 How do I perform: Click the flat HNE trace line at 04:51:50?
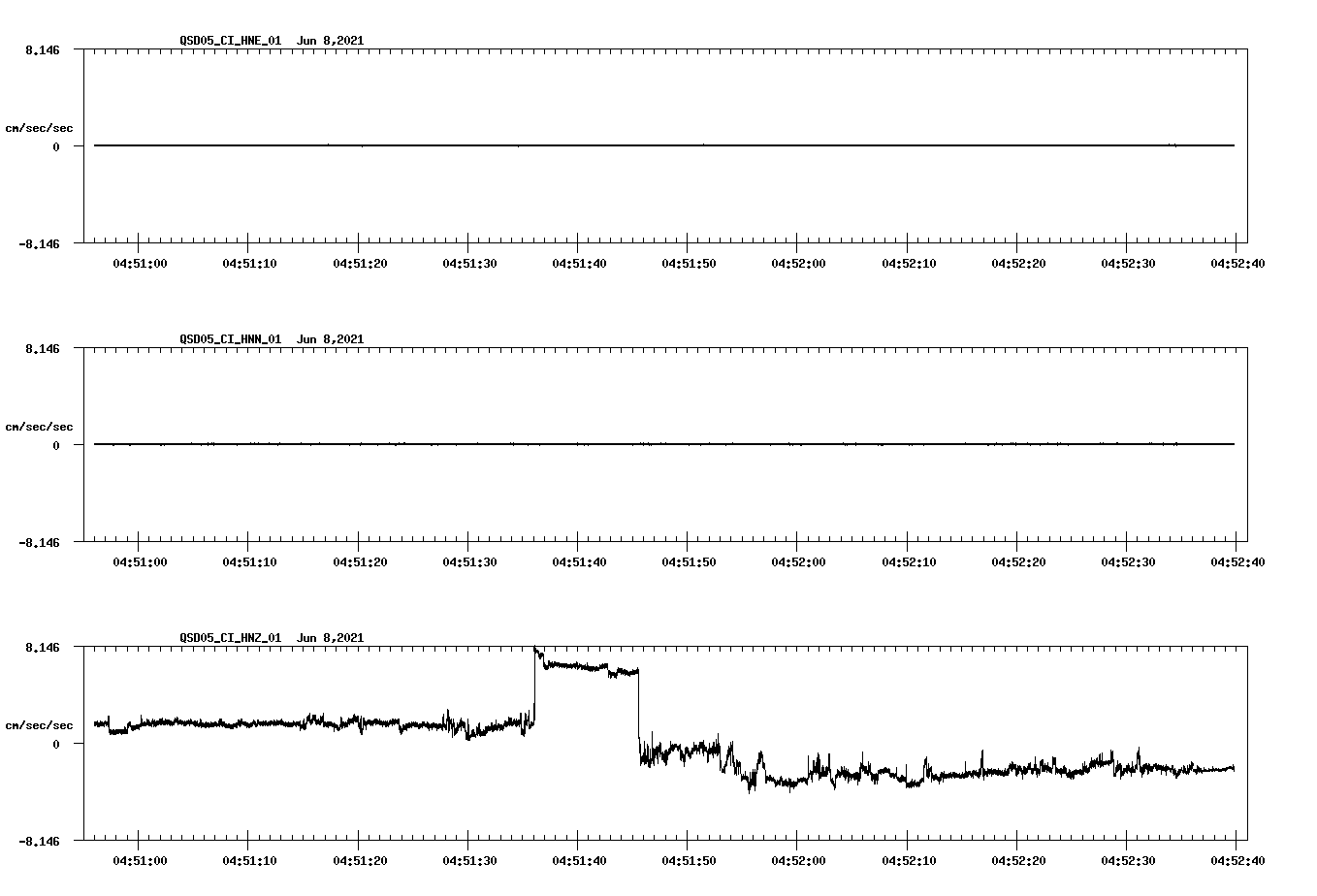[688, 145]
